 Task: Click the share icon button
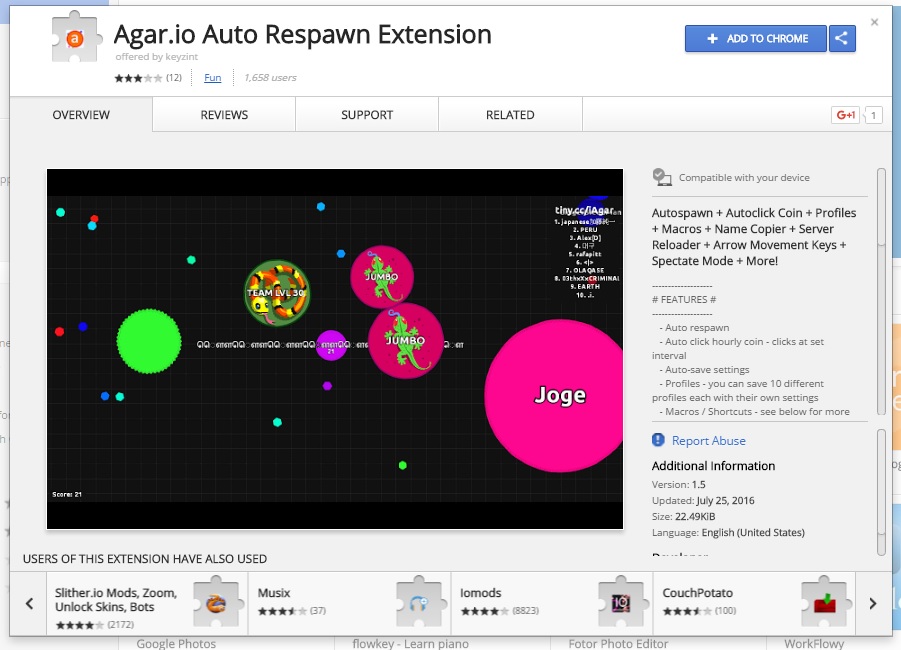842,39
